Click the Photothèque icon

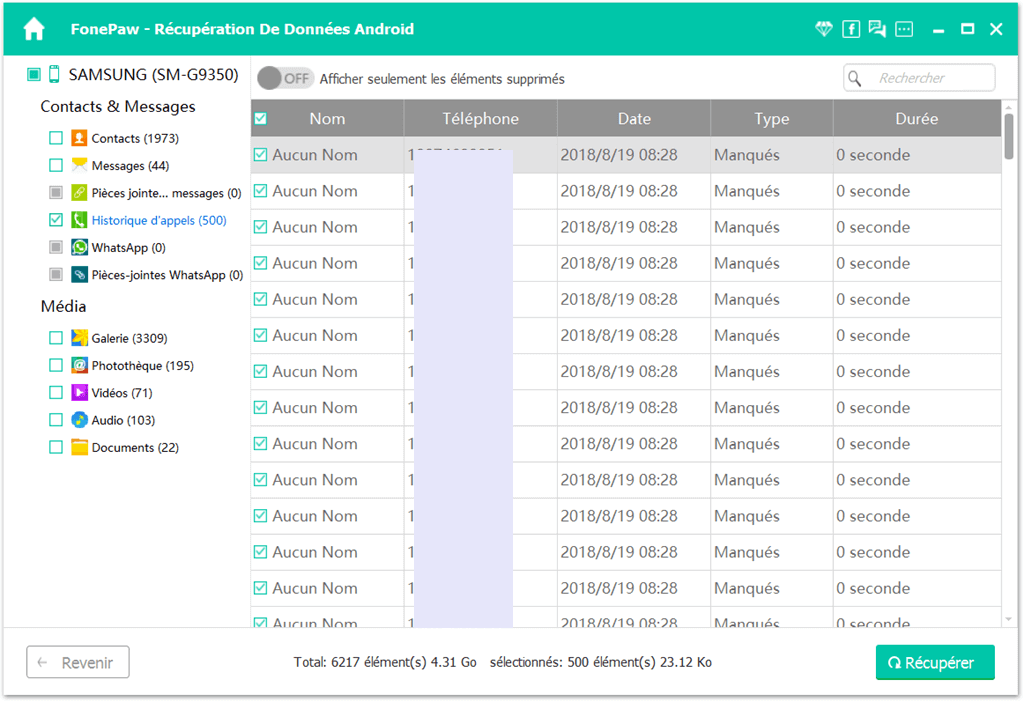[79, 365]
